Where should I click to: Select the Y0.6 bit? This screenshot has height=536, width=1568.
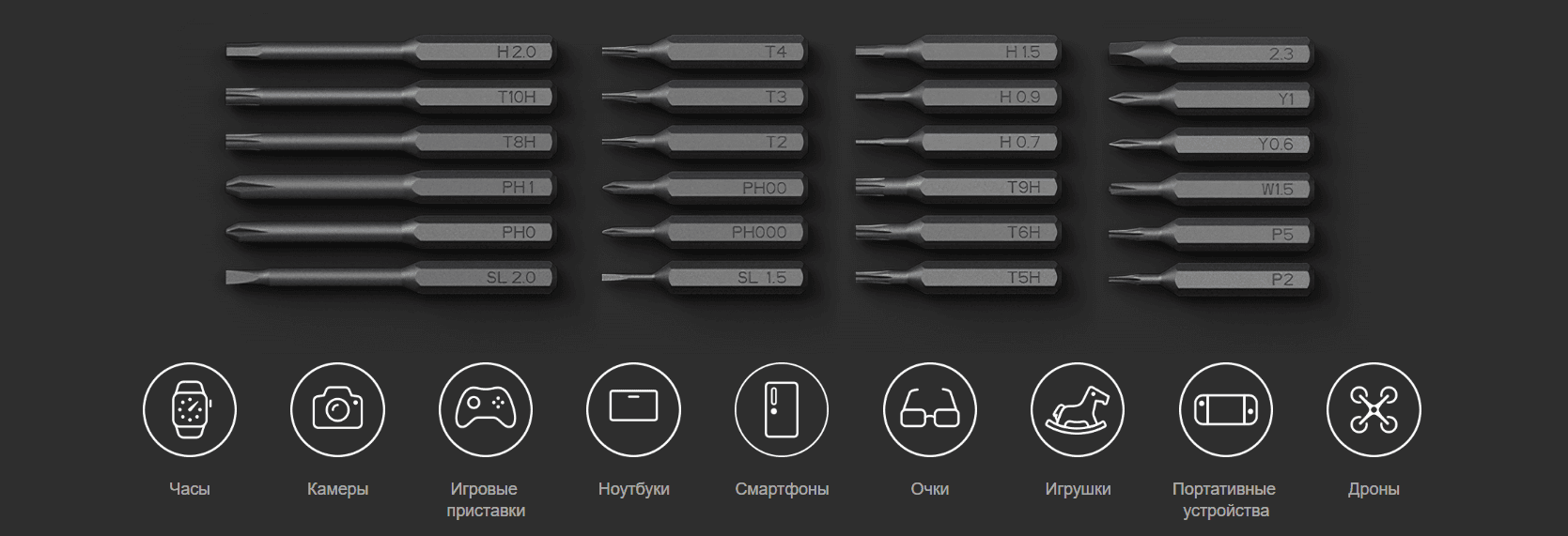point(1212,144)
